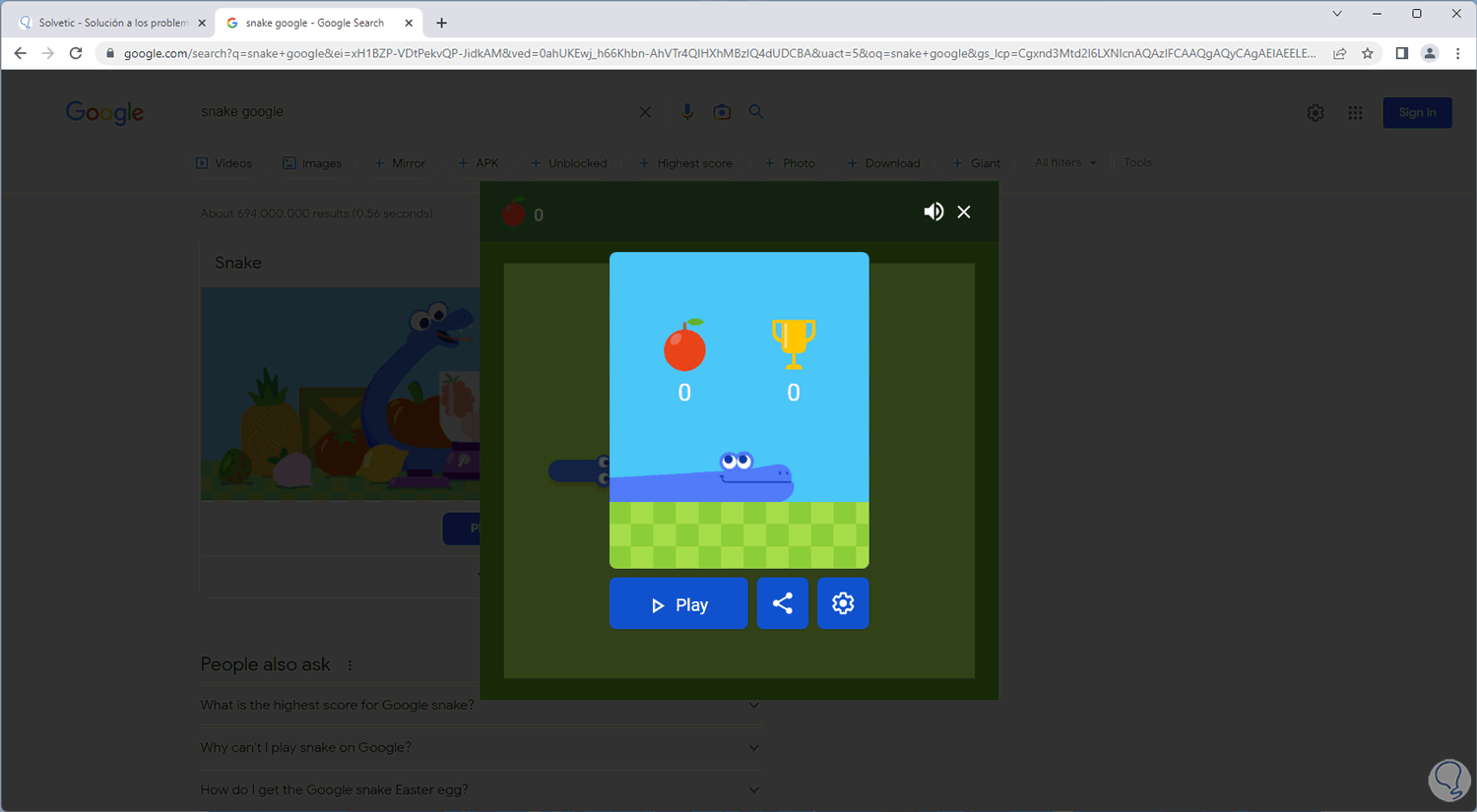Screen dimensions: 1477x812
Task: View site information lock icon
Action: point(110,53)
